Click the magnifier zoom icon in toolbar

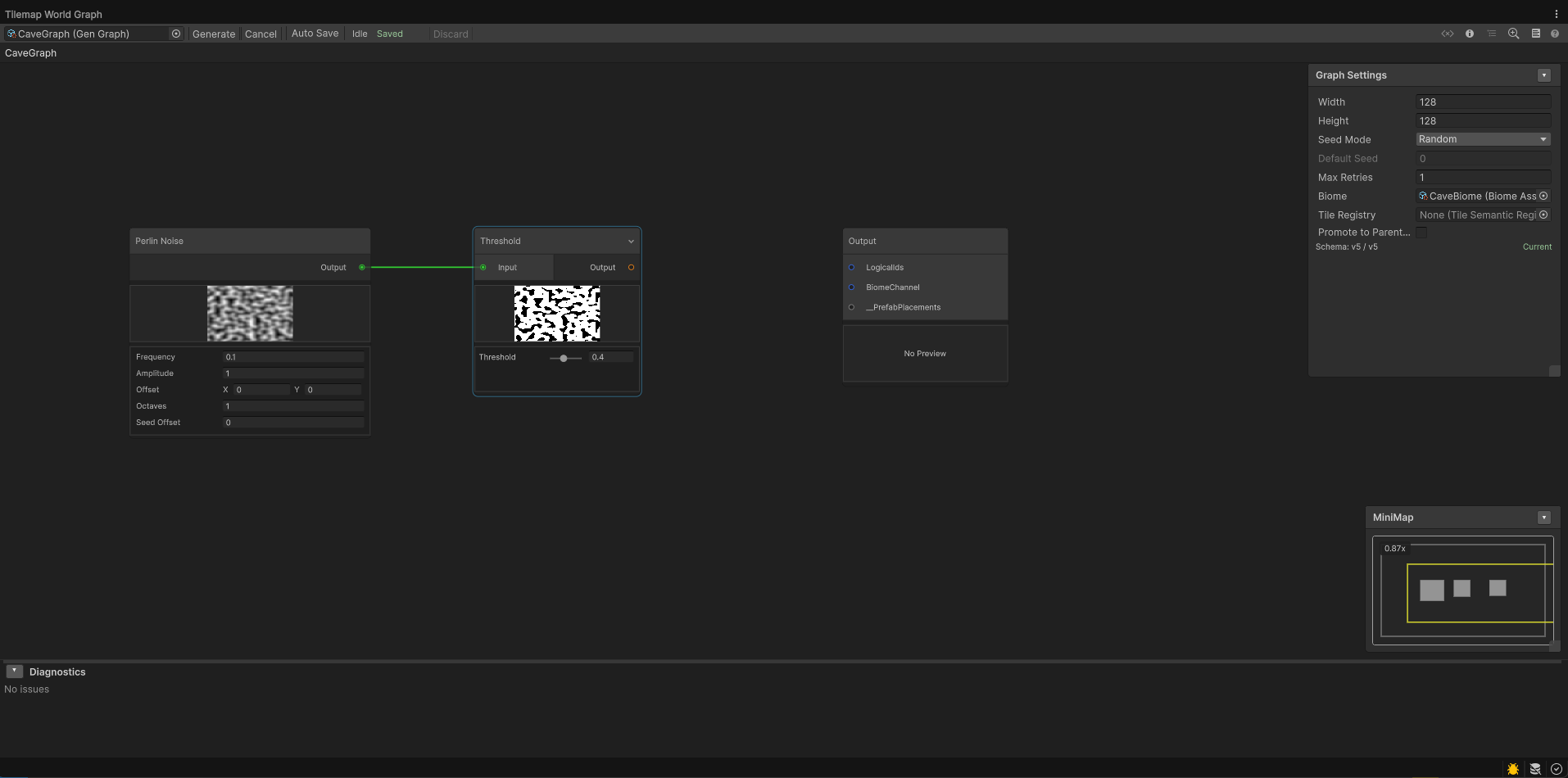pyautogui.click(x=1514, y=34)
